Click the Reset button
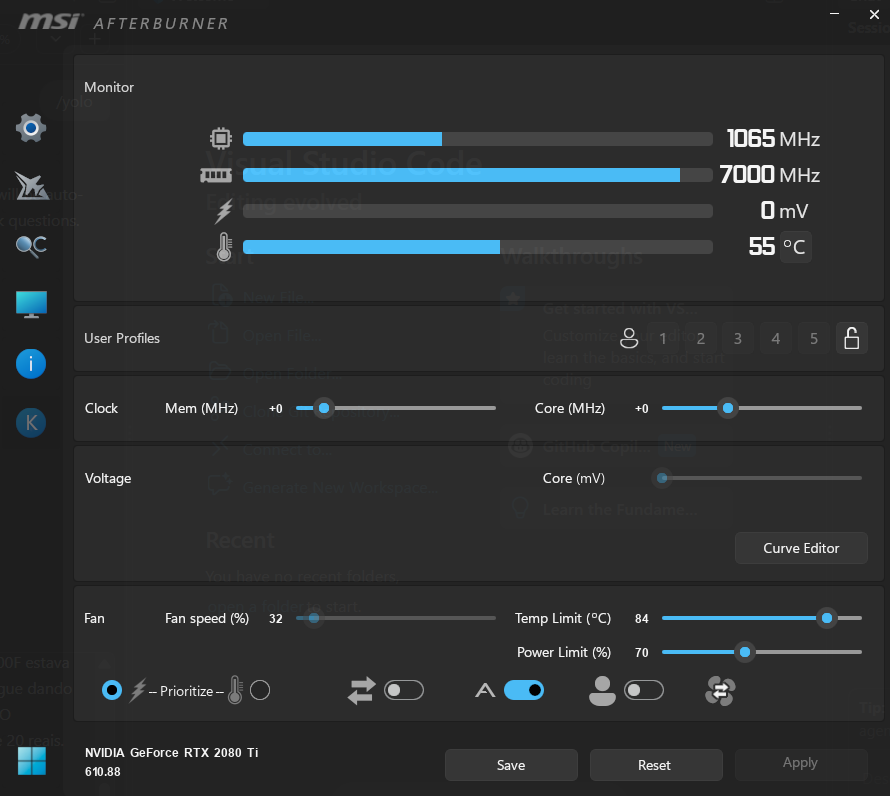The height and width of the screenshot is (796, 890). tap(656, 765)
